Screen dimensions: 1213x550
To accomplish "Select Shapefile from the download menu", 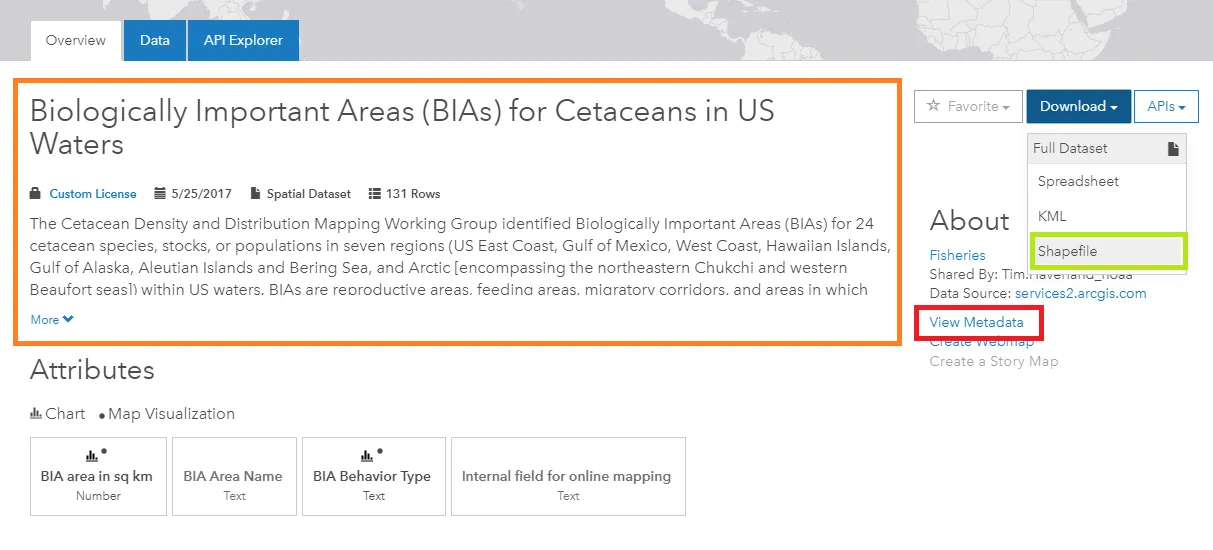I will point(1067,251).
